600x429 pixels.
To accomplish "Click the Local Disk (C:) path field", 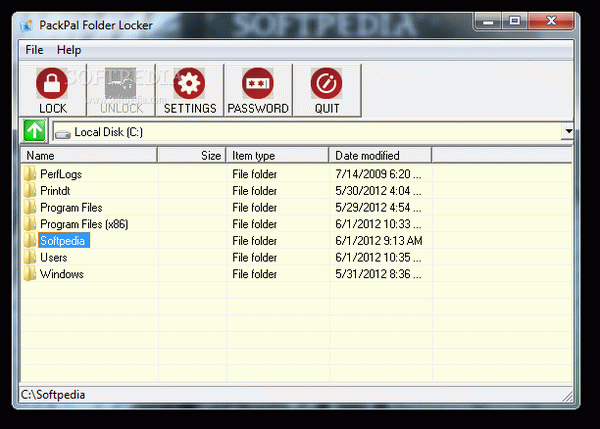I will pyautogui.click(x=307, y=132).
